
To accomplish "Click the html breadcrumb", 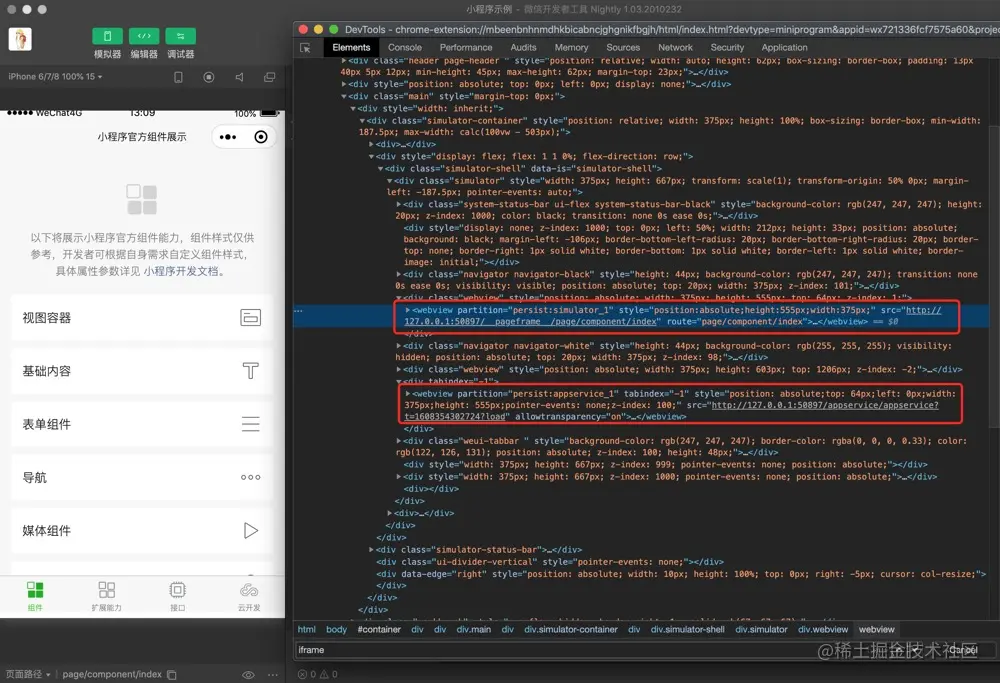I will coord(306,629).
